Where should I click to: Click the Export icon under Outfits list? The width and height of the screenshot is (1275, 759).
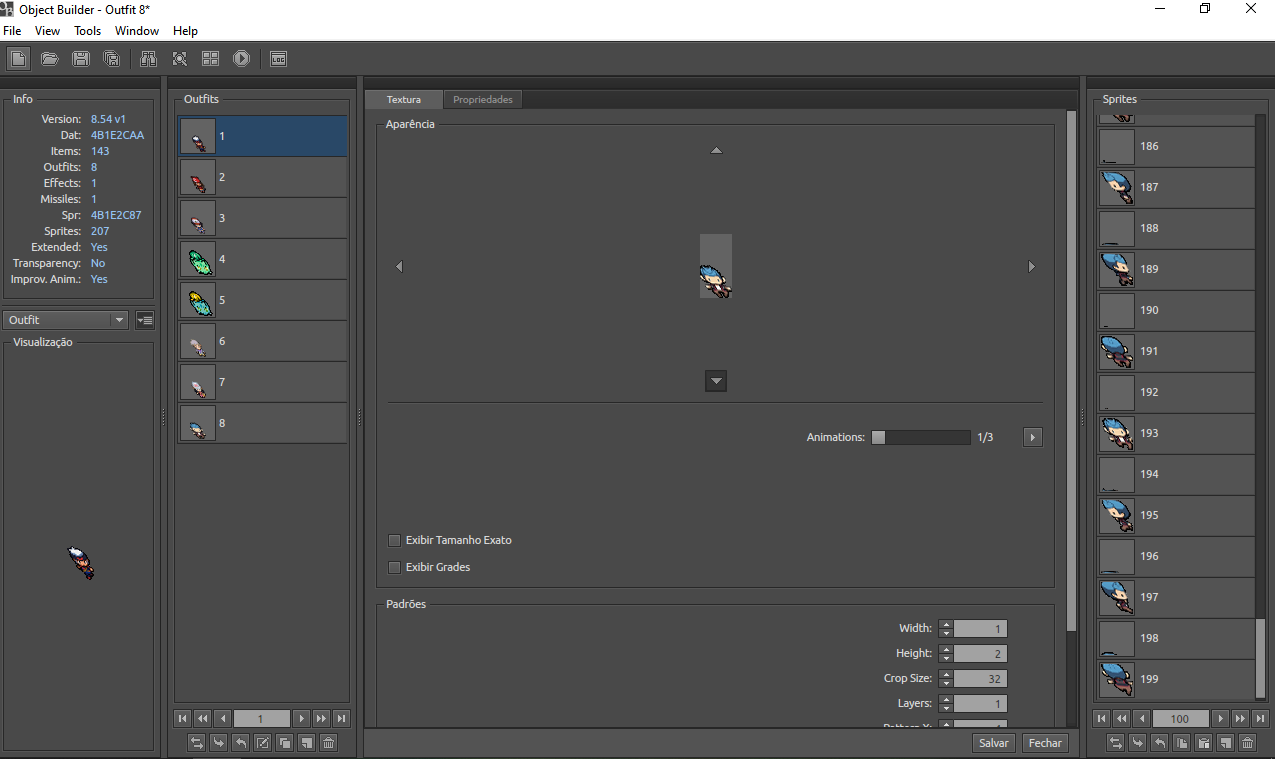point(240,742)
